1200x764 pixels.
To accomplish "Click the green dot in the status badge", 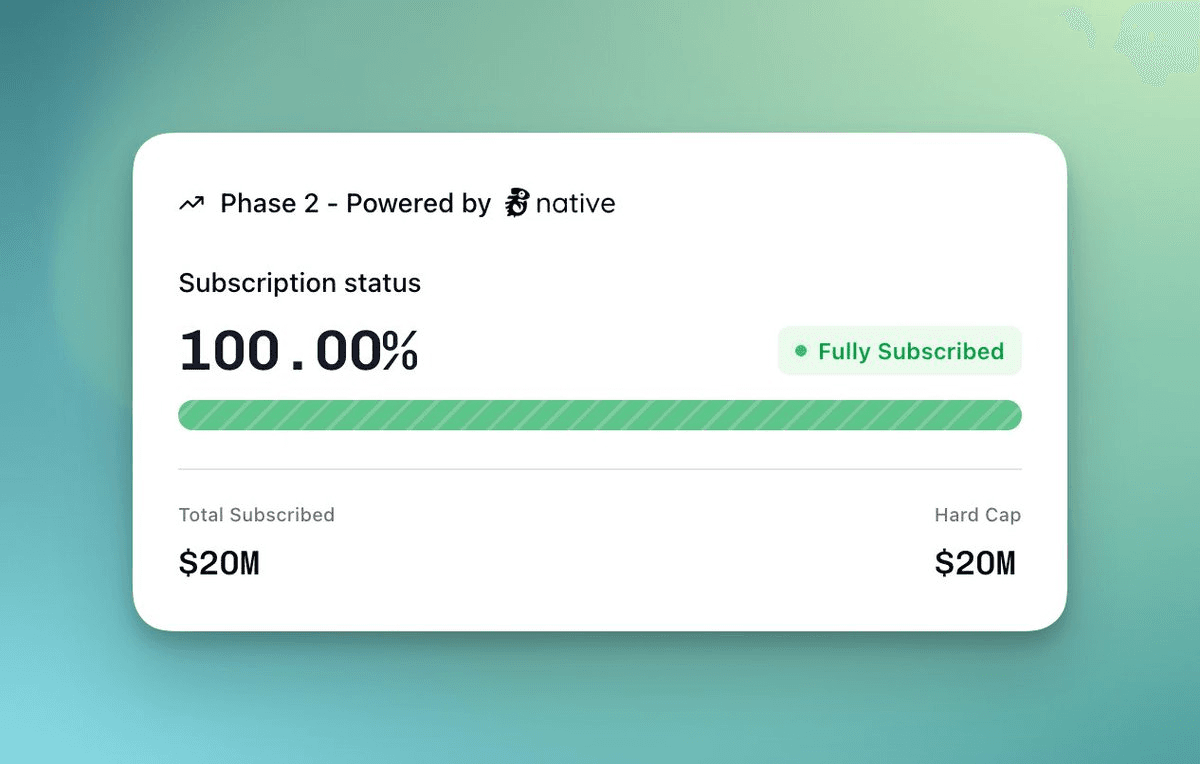I will point(801,351).
